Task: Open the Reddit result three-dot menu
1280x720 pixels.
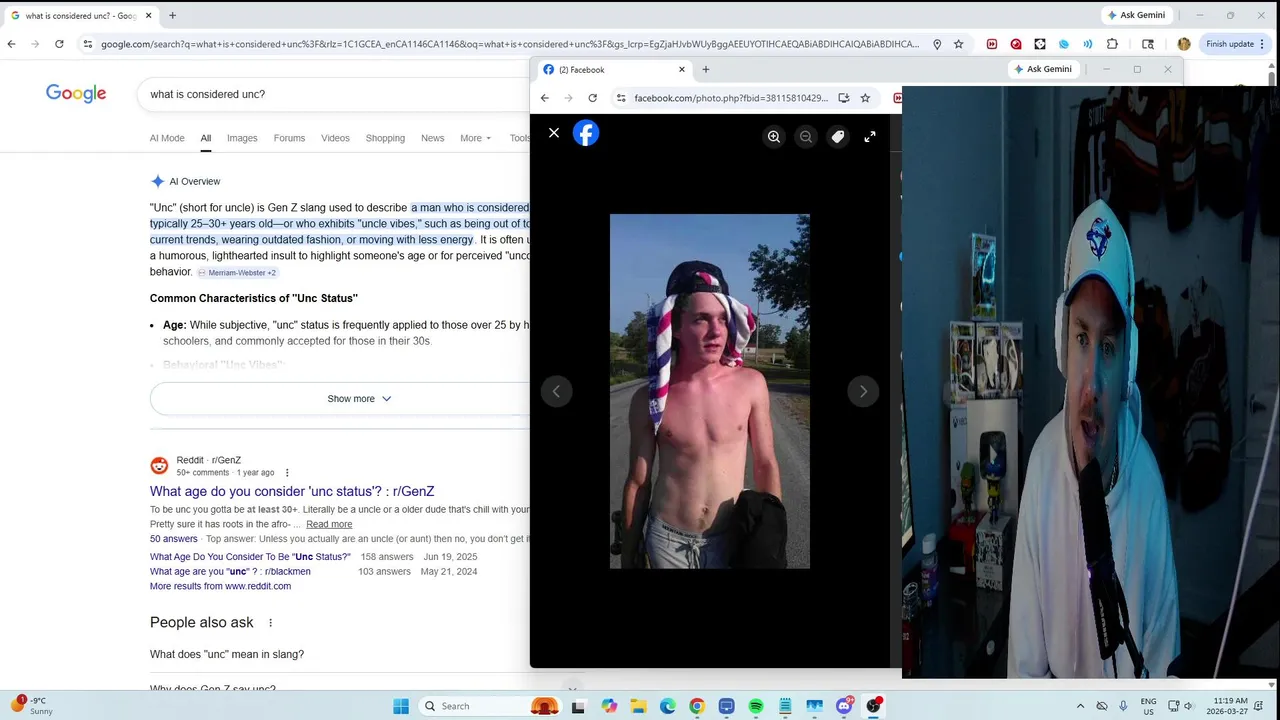Action: click(x=287, y=473)
